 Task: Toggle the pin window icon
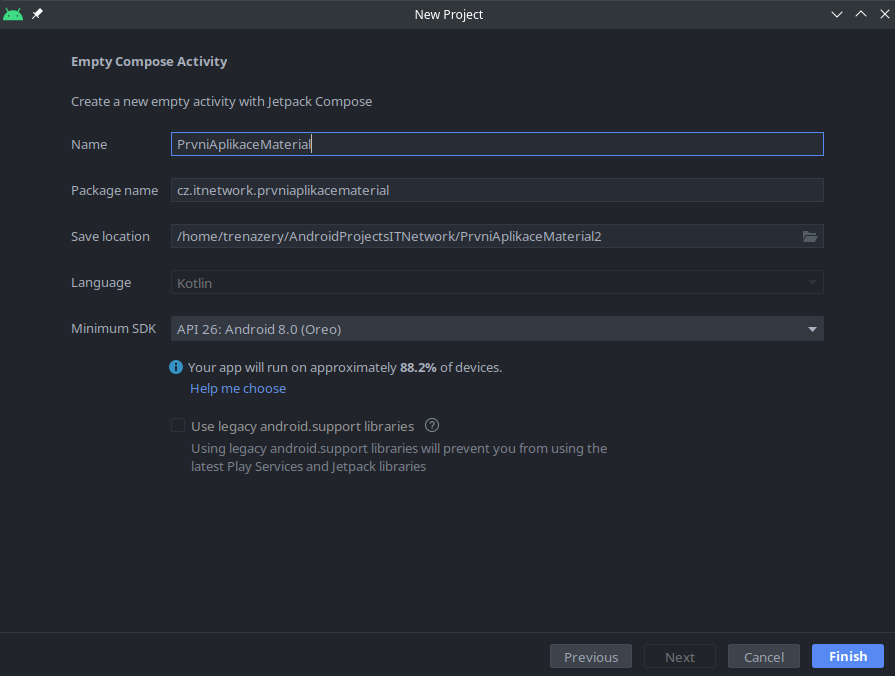click(x=38, y=14)
